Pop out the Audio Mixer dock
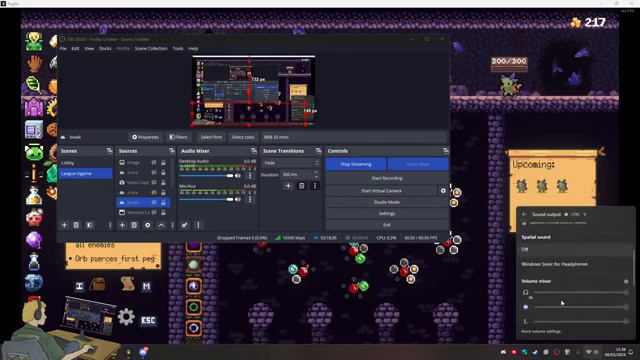The image size is (640, 360). coord(254,151)
